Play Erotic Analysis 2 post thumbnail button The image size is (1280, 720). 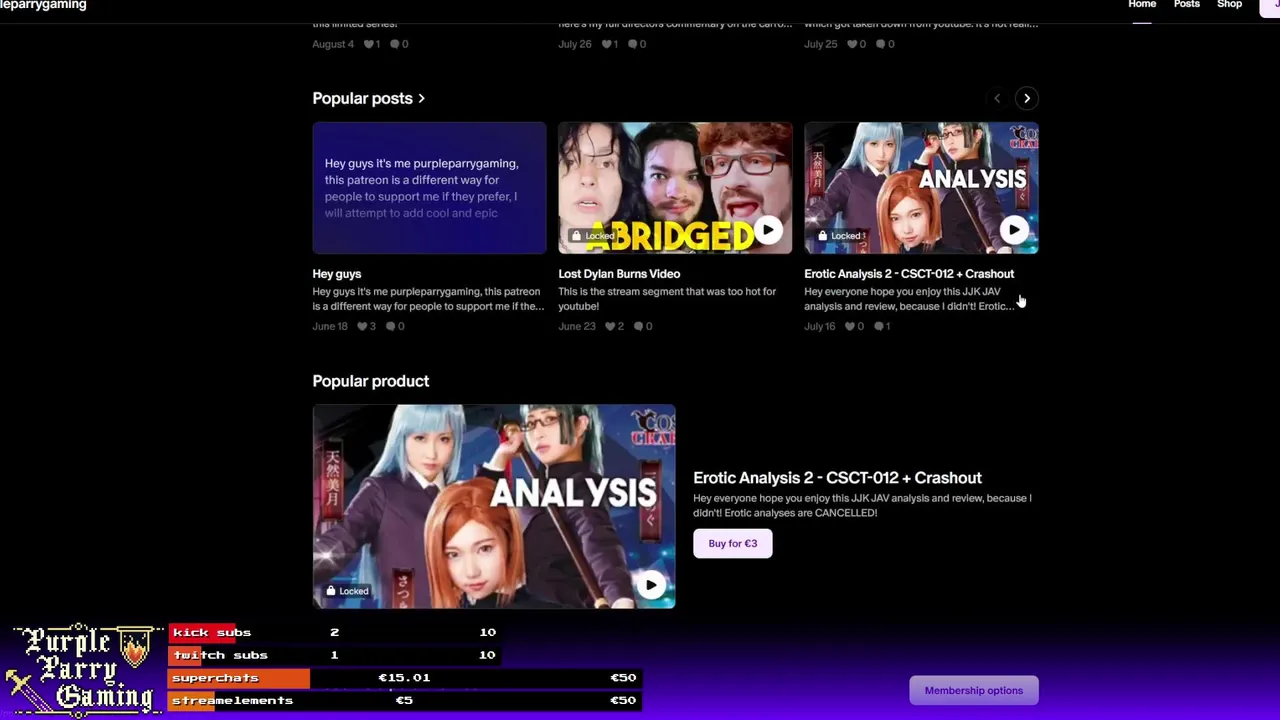pyautogui.click(x=1013, y=231)
